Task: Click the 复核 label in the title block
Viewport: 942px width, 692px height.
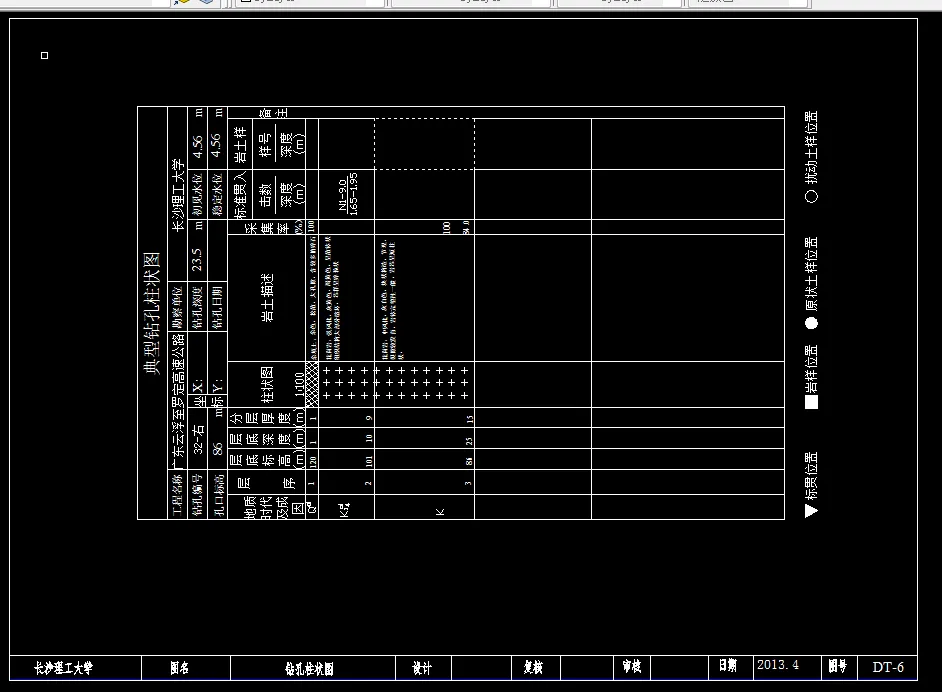Action: [533, 667]
